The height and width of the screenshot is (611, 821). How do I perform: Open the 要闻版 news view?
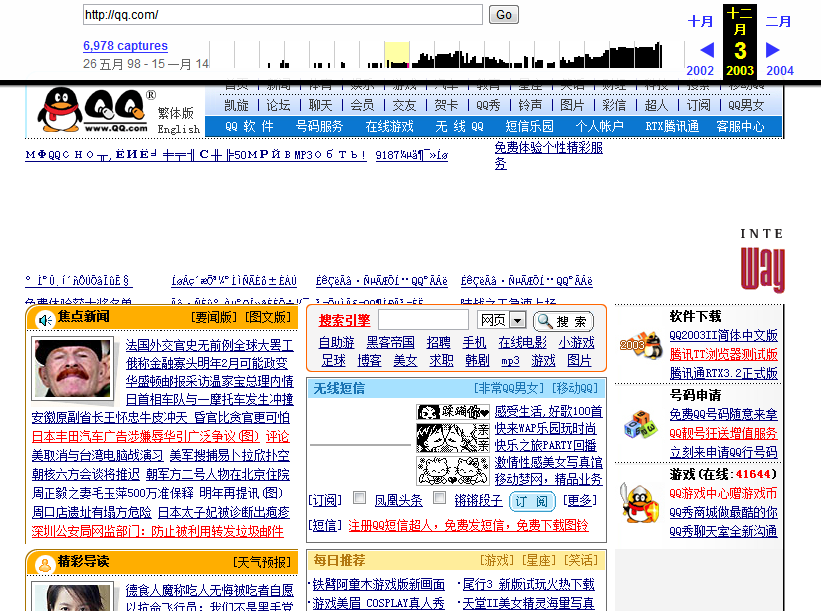pos(214,317)
